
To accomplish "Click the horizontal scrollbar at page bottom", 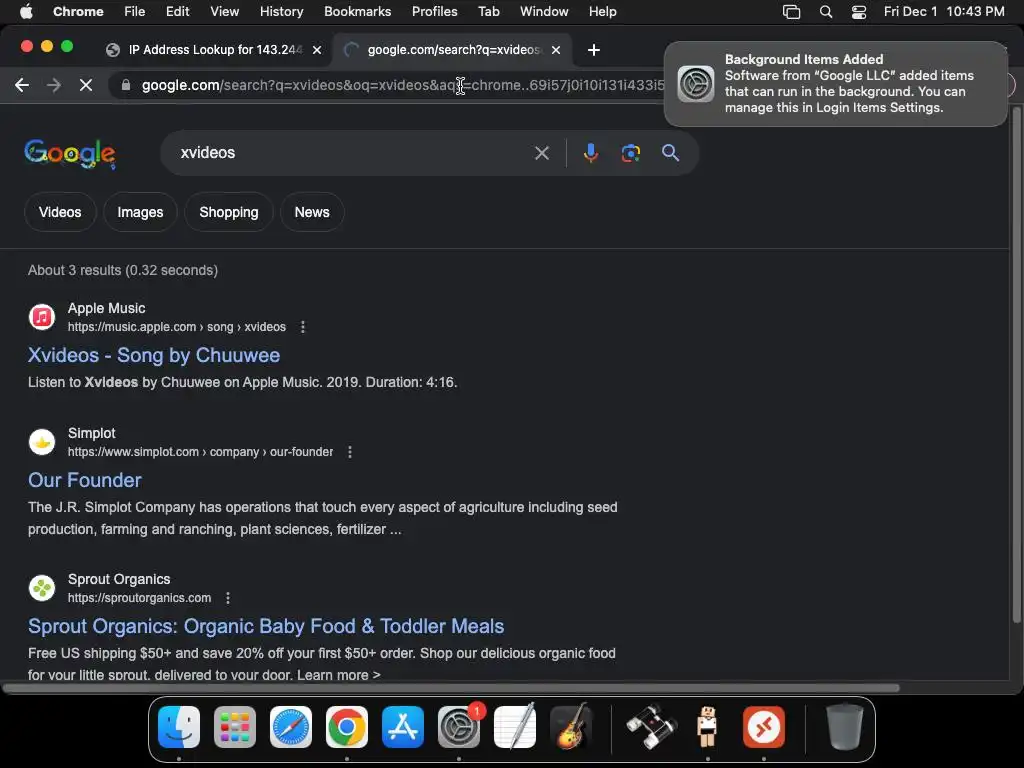I will [451, 688].
